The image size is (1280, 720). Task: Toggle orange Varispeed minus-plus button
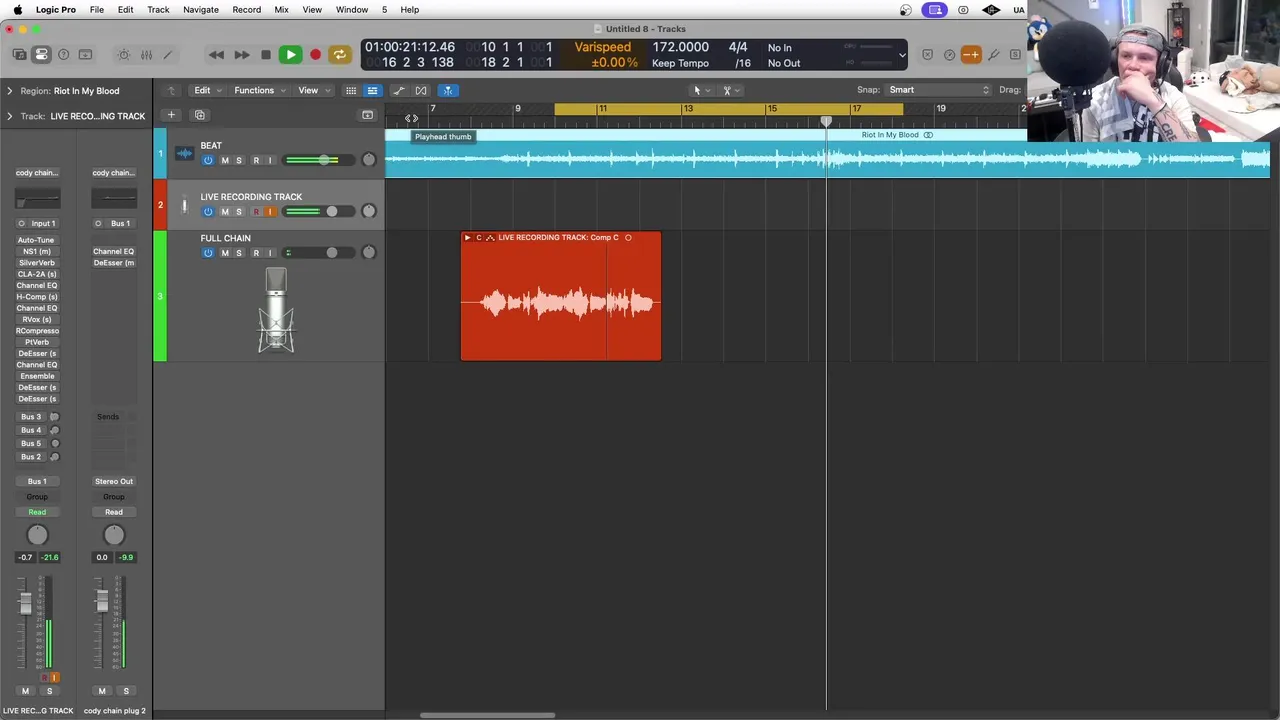[x=971, y=54]
